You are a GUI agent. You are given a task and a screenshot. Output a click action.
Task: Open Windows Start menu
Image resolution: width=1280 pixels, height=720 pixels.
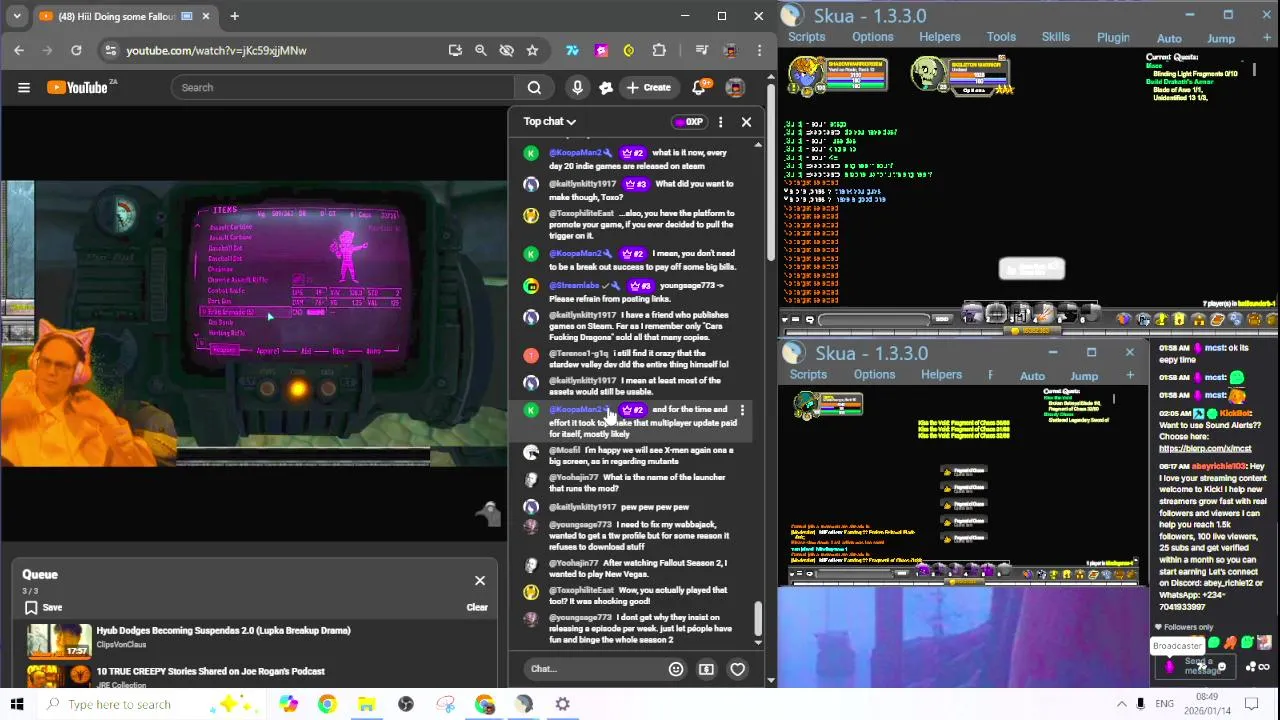coord(17,704)
